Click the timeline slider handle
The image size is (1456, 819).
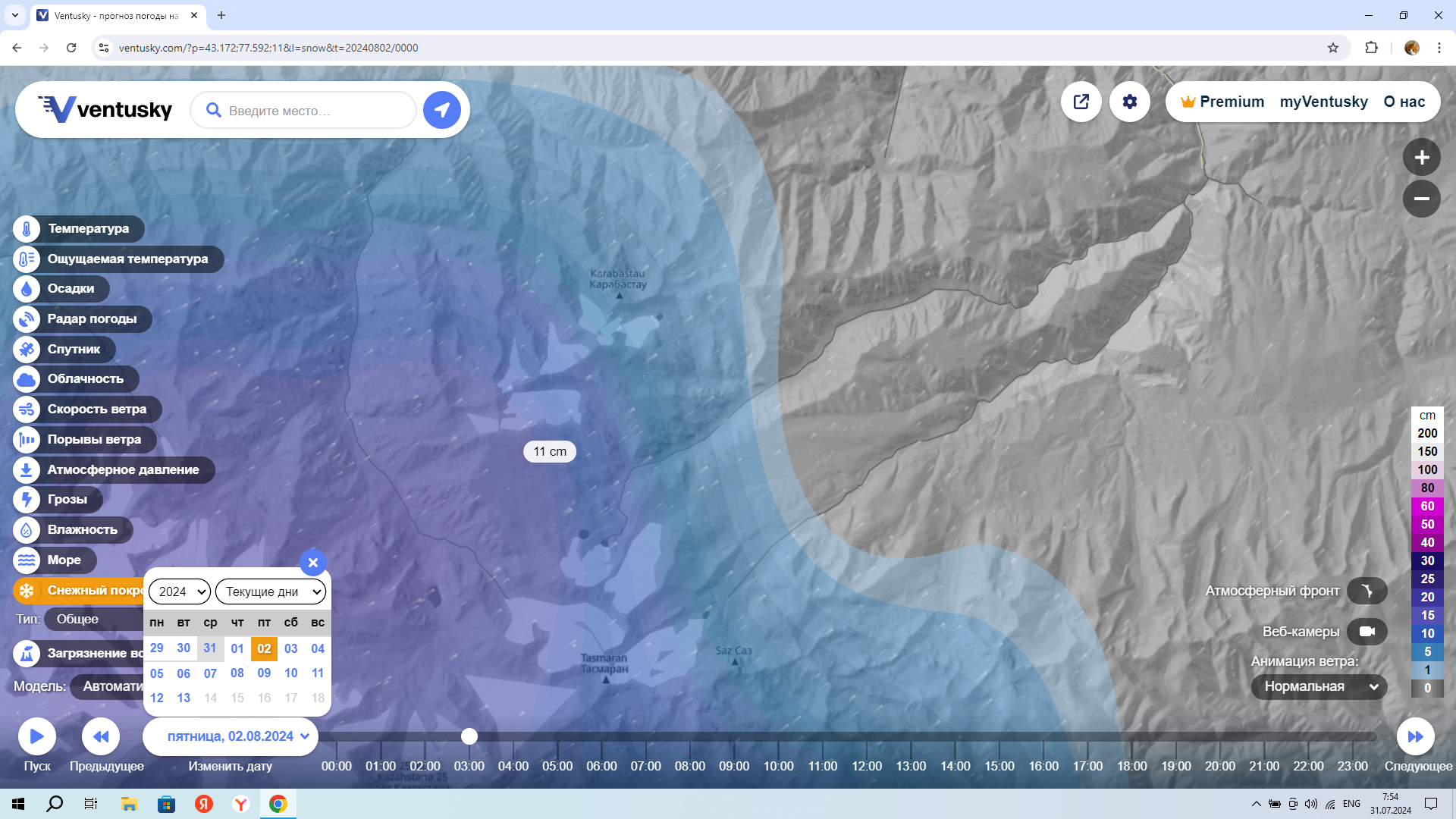[469, 736]
